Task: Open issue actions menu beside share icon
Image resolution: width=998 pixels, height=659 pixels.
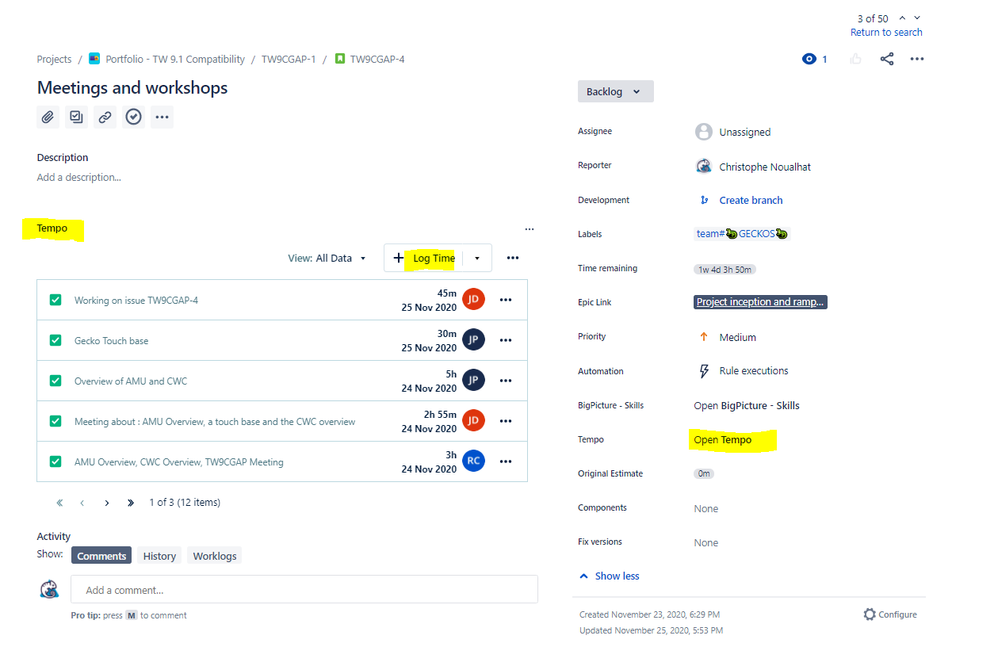Action: coord(917,59)
